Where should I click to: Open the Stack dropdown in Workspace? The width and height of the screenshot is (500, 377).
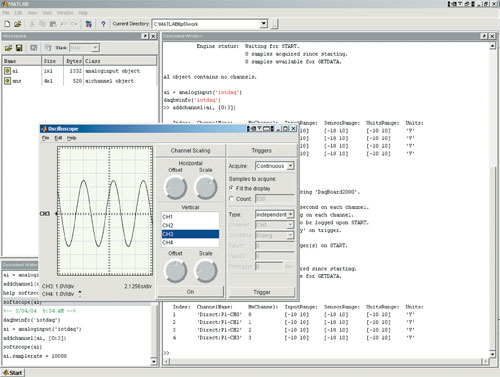coord(95,48)
